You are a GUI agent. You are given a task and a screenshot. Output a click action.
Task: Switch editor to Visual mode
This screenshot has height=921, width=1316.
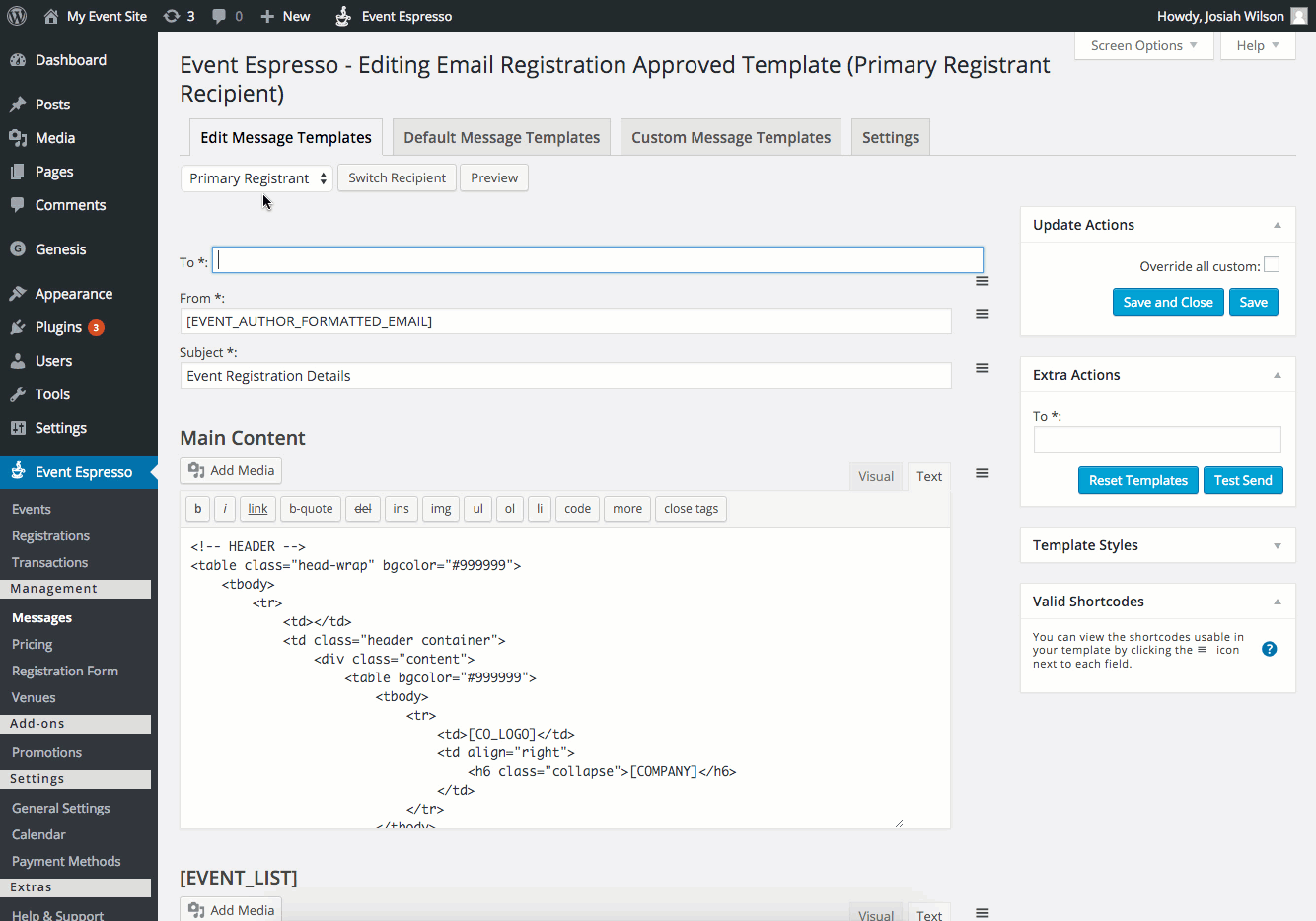click(875, 476)
